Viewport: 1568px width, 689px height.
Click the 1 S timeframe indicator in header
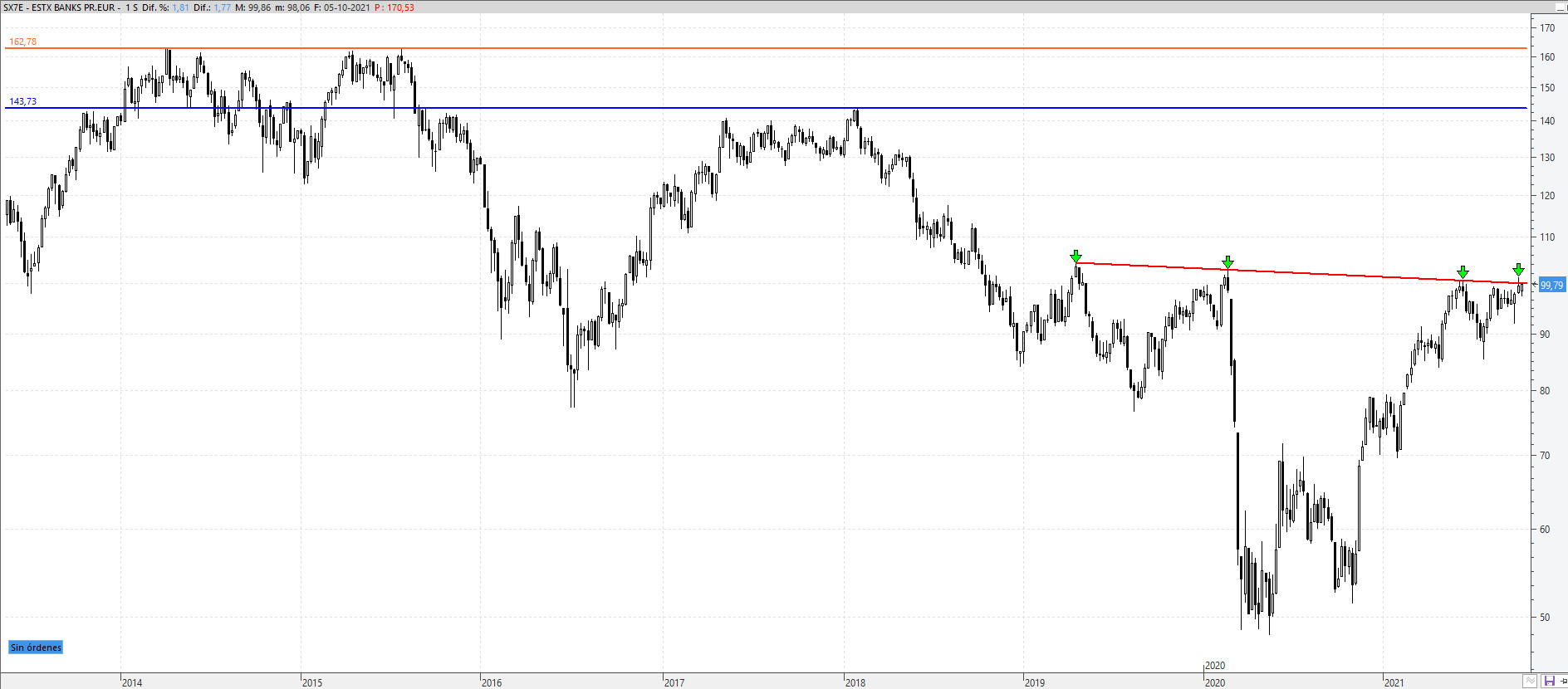pos(131,7)
